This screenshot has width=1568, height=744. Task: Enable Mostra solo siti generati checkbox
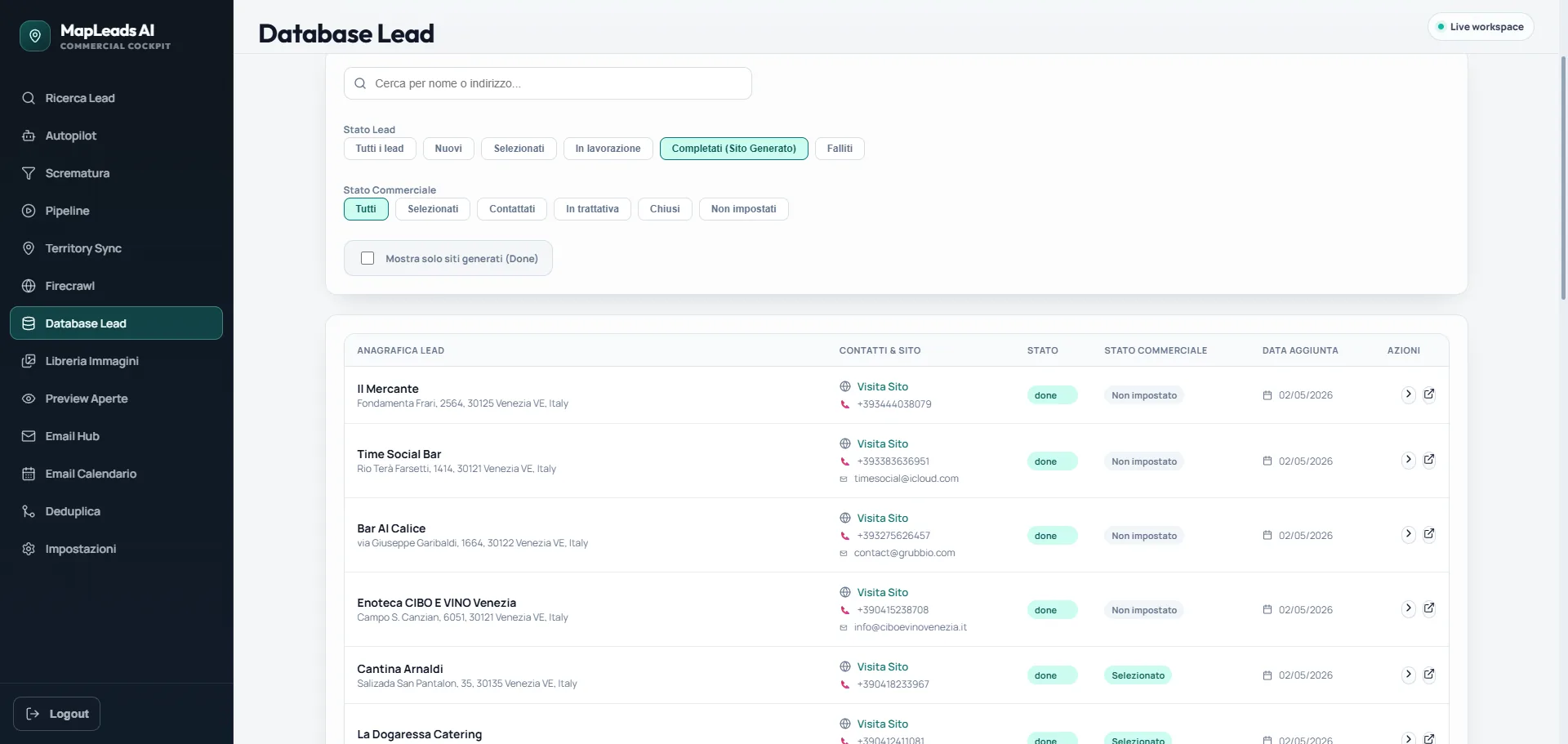click(367, 258)
